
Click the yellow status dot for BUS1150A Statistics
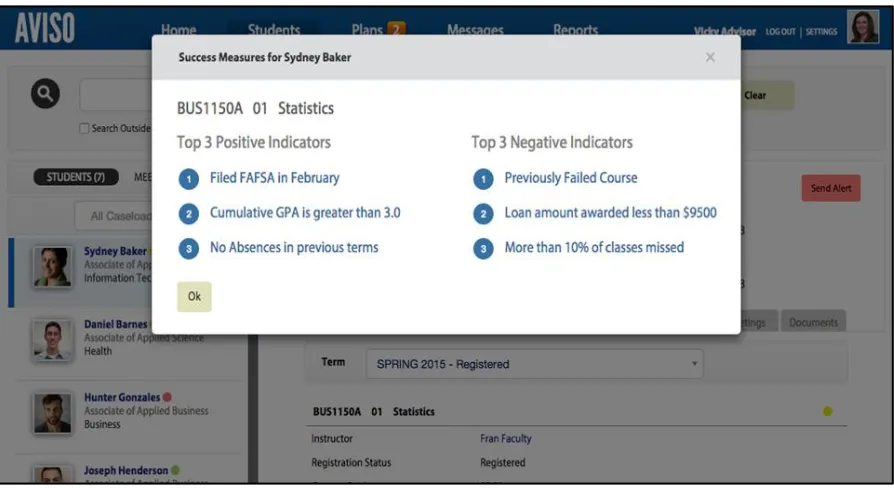(x=827, y=411)
